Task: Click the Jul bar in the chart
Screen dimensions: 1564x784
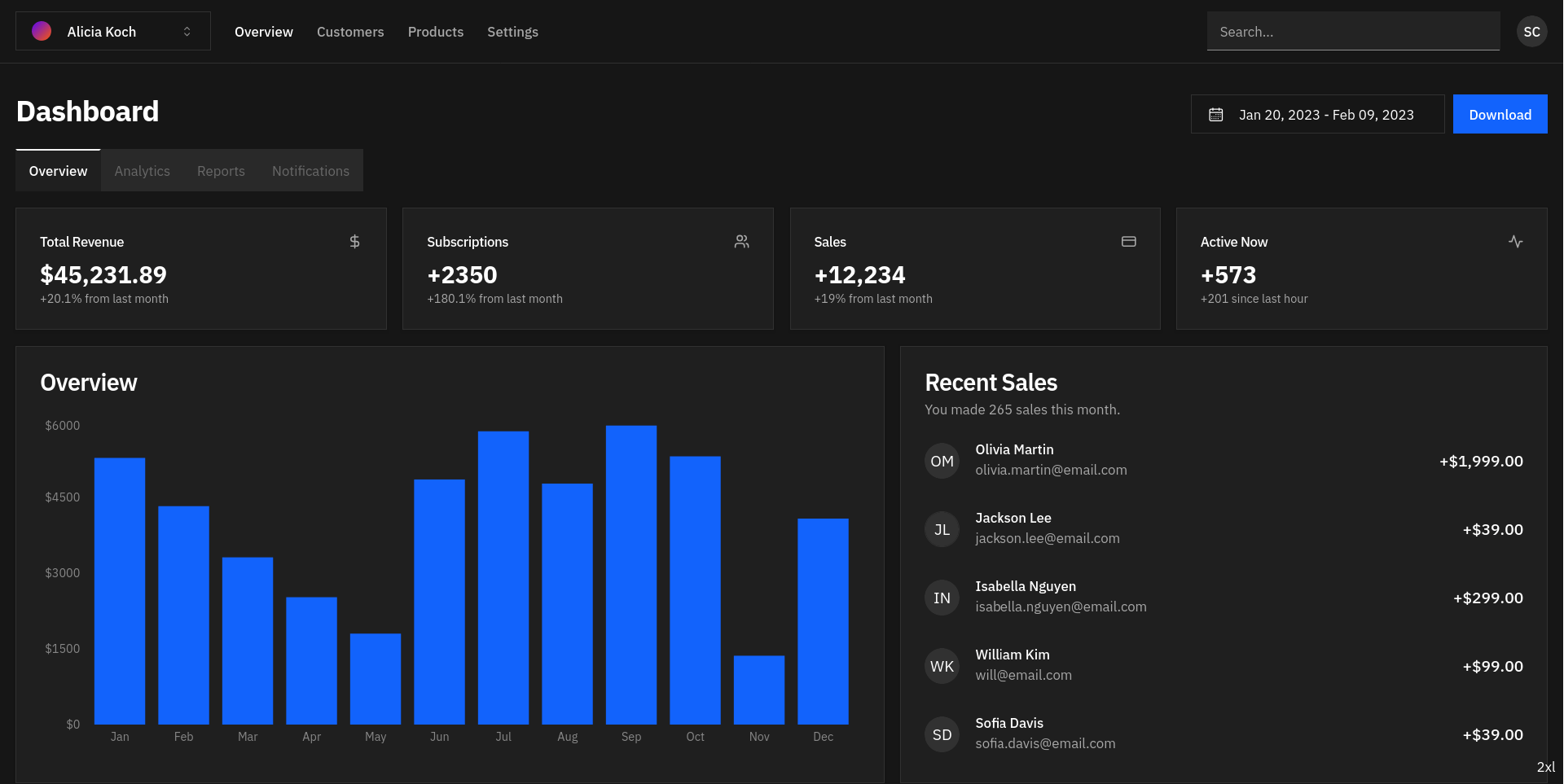Action: [x=503, y=578]
